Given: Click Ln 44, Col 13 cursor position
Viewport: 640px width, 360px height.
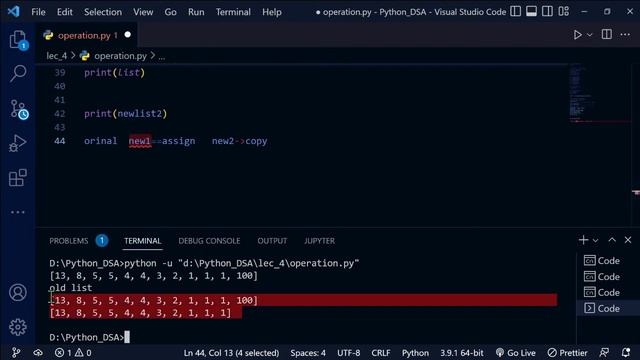Looking at the screenshot, I should click(x=231, y=353).
